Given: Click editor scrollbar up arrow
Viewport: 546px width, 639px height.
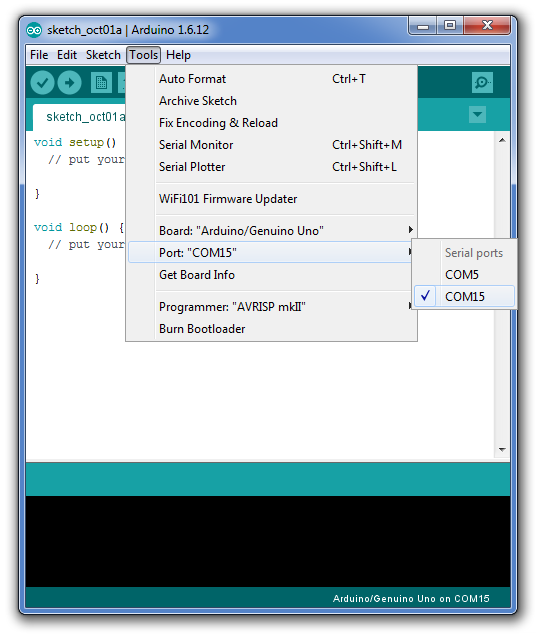Looking at the screenshot, I should click(x=502, y=140).
